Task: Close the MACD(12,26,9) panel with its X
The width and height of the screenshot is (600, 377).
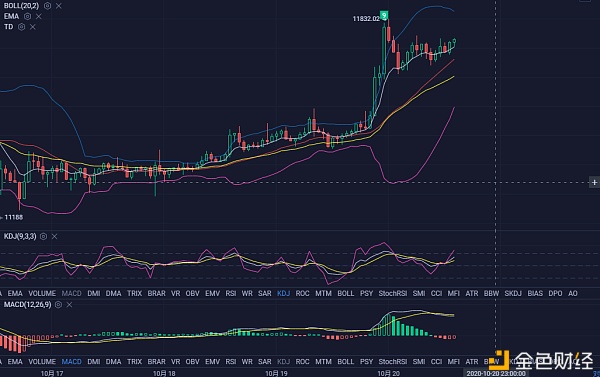Action: (69, 305)
